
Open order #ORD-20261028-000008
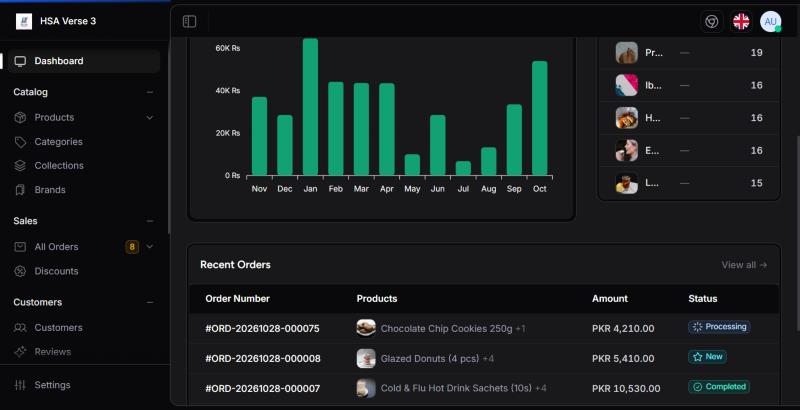click(x=263, y=359)
